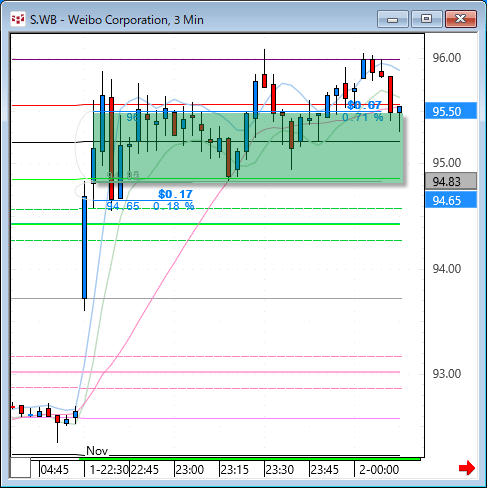Click the window title S.WB - Weibo Corporation
Screen dimensions: 487x488
tap(117, 20)
